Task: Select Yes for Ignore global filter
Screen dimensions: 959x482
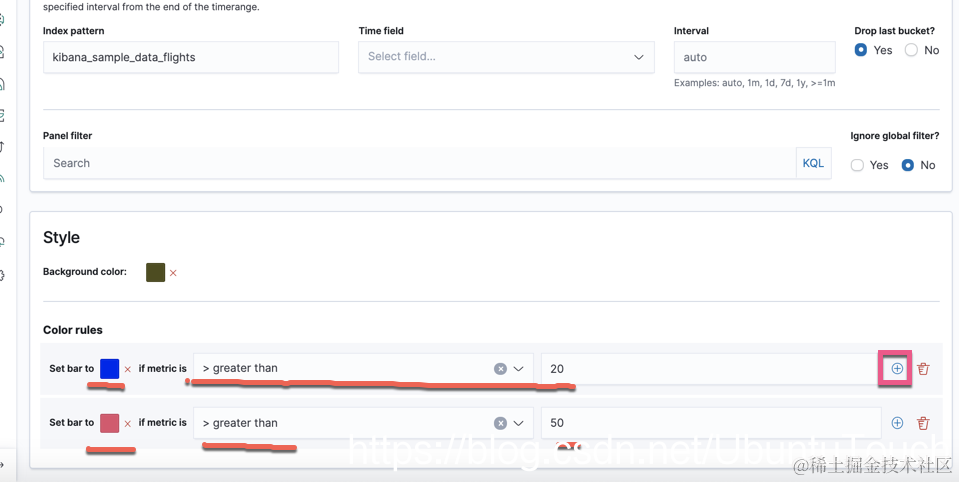Action: (857, 165)
